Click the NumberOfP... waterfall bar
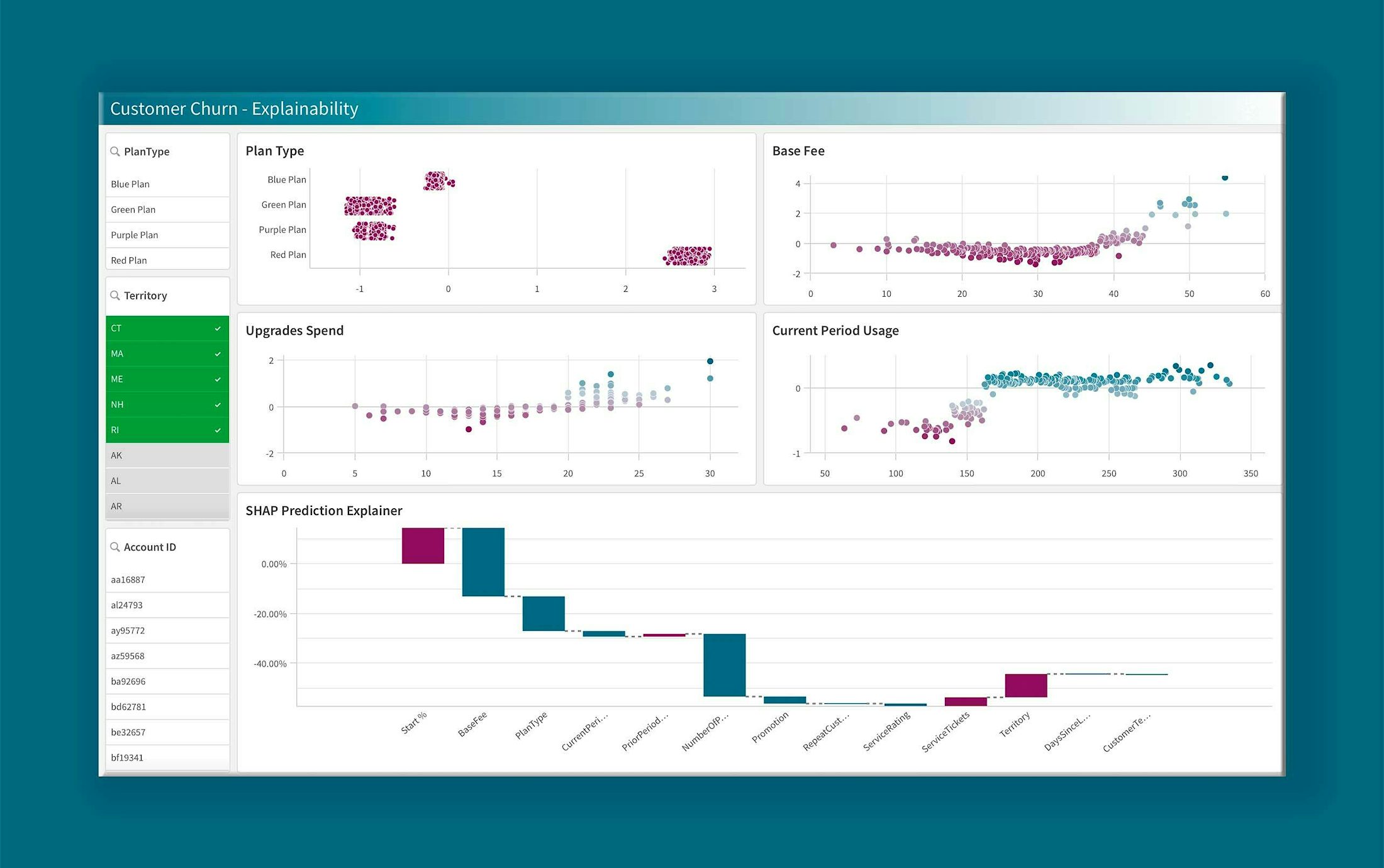Image resolution: width=1384 pixels, height=868 pixels. point(724,665)
